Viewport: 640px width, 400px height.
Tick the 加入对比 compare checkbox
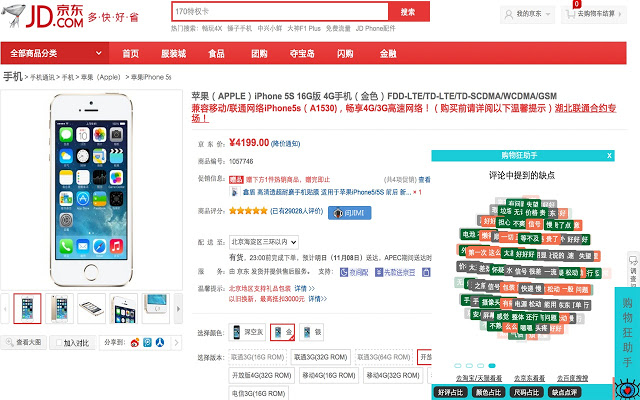[59, 343]
